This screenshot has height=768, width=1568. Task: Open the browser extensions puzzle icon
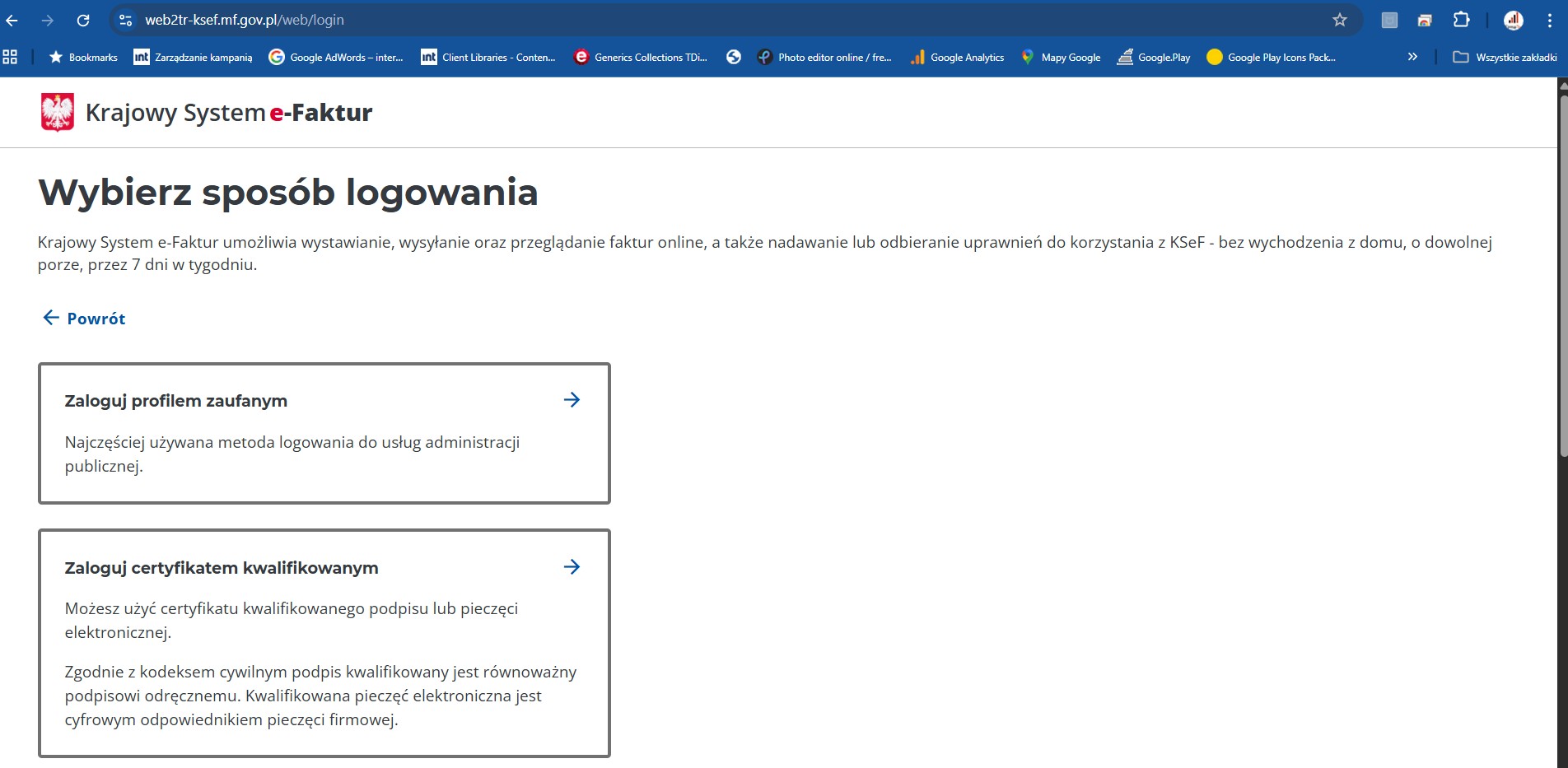pos(1461,20)
